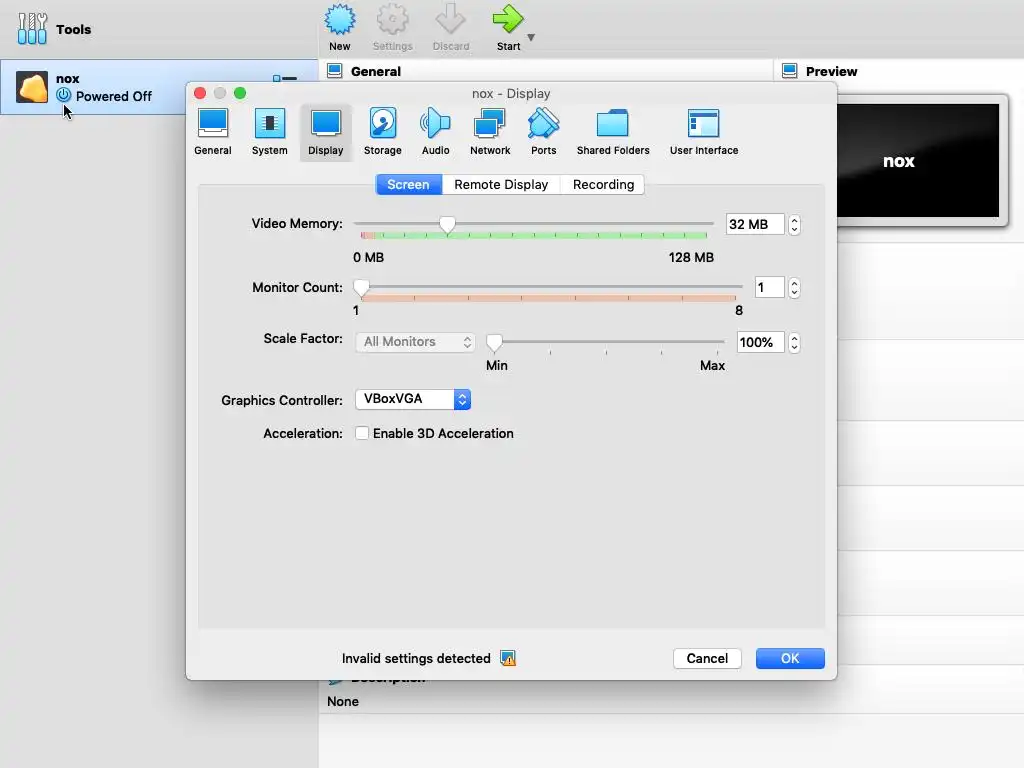
Task: Select the Display settings category
Action: [x=325, y=131]
